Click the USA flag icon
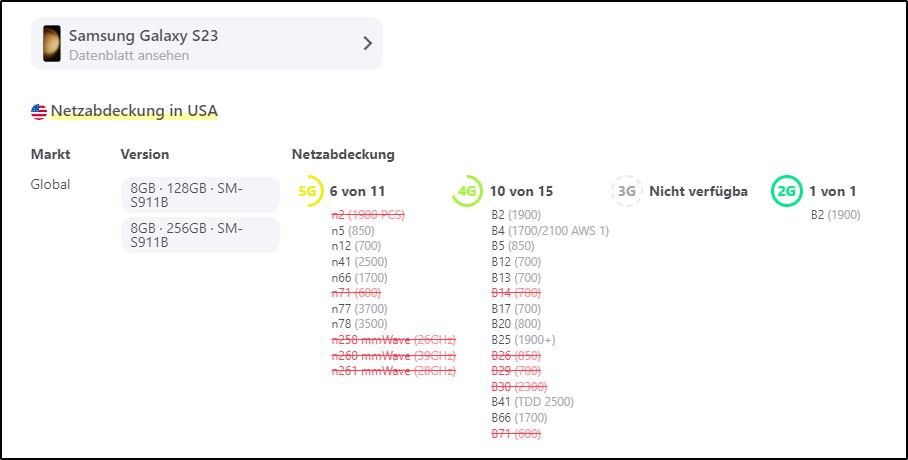 click(x=39, y=112)
